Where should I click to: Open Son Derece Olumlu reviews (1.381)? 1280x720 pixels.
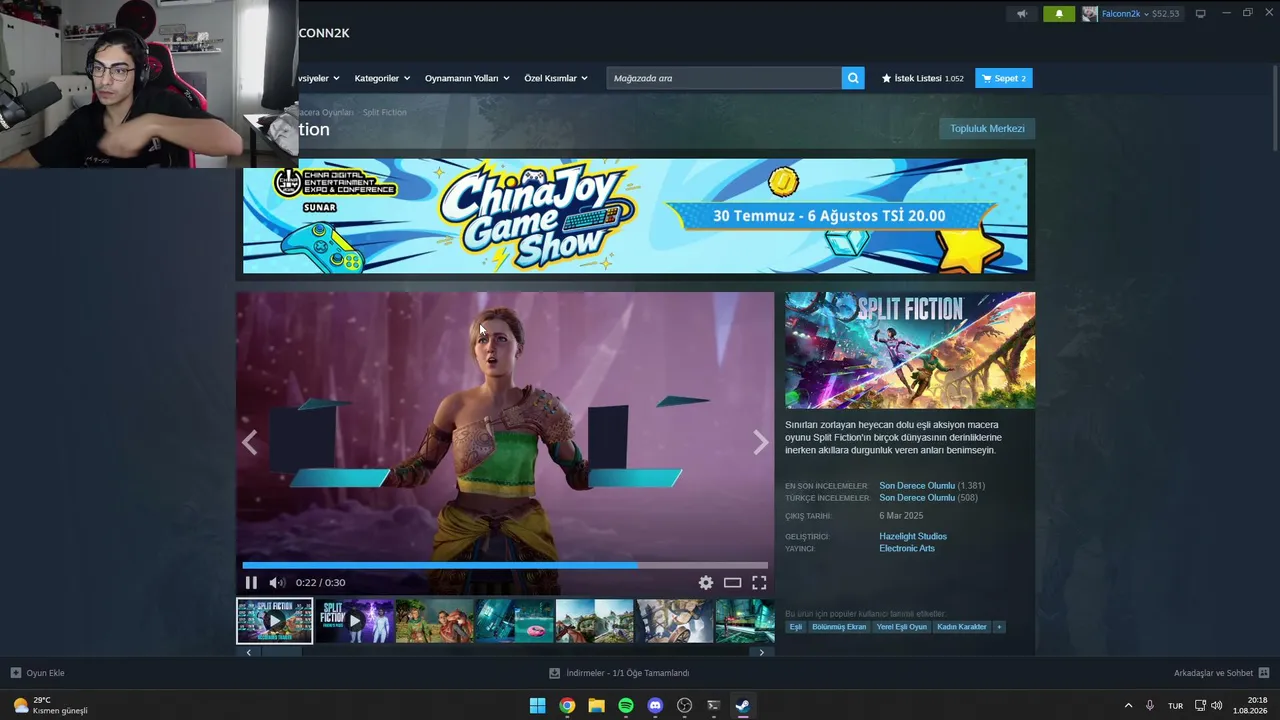[917, 486]
